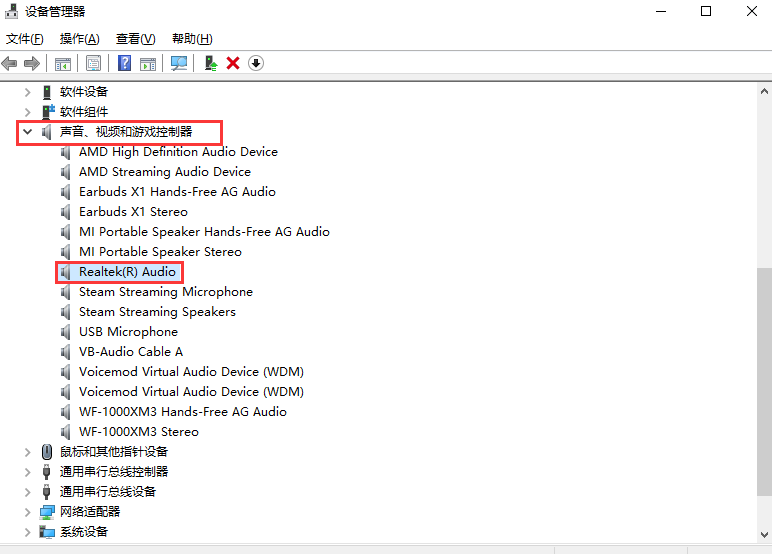The height and width of the screenshot is (554, 772).
Task: Select VB-Audio Cable A device
Action: click(130, 352)
